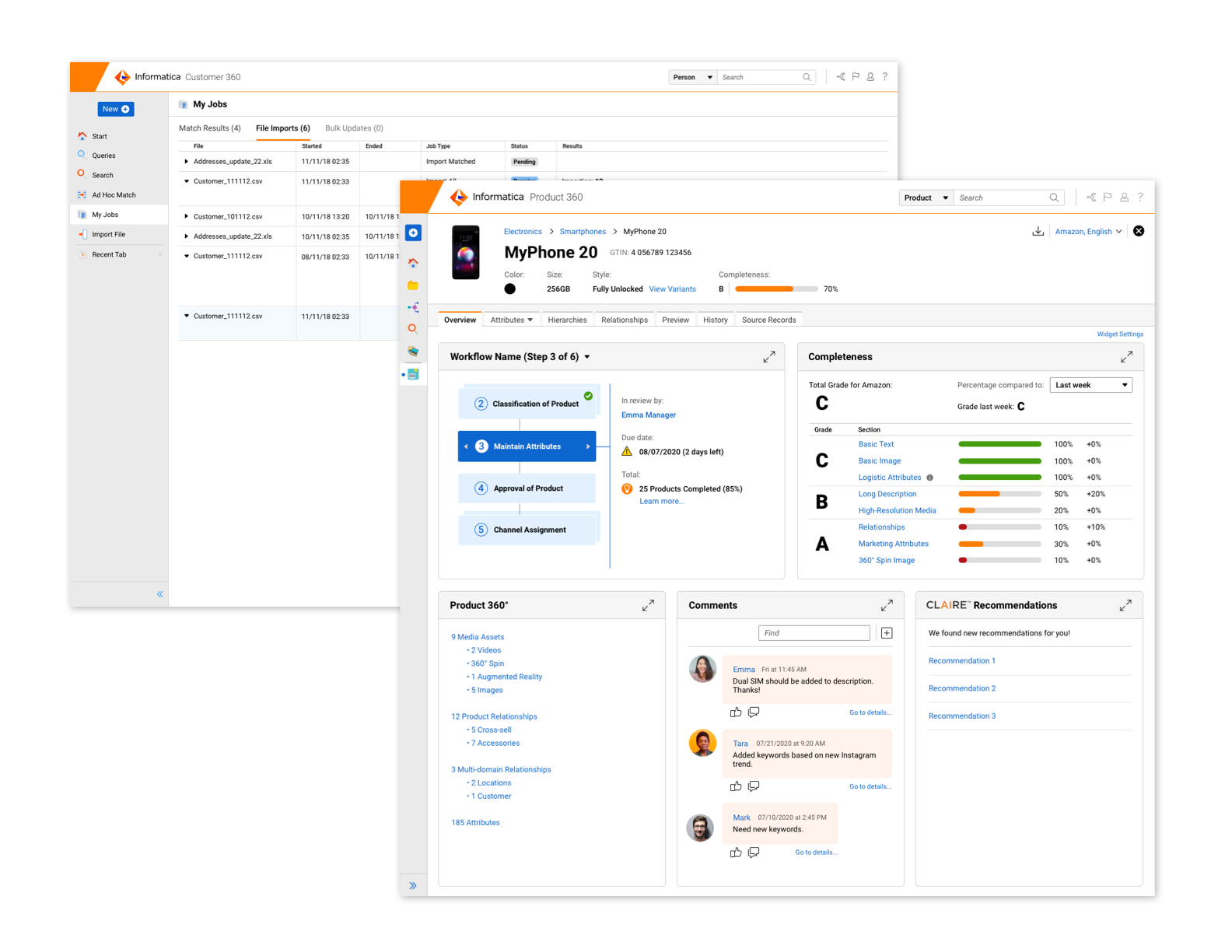
Task: Close the MyPhone 20 product detail view
Action: tap(1139, 231)
